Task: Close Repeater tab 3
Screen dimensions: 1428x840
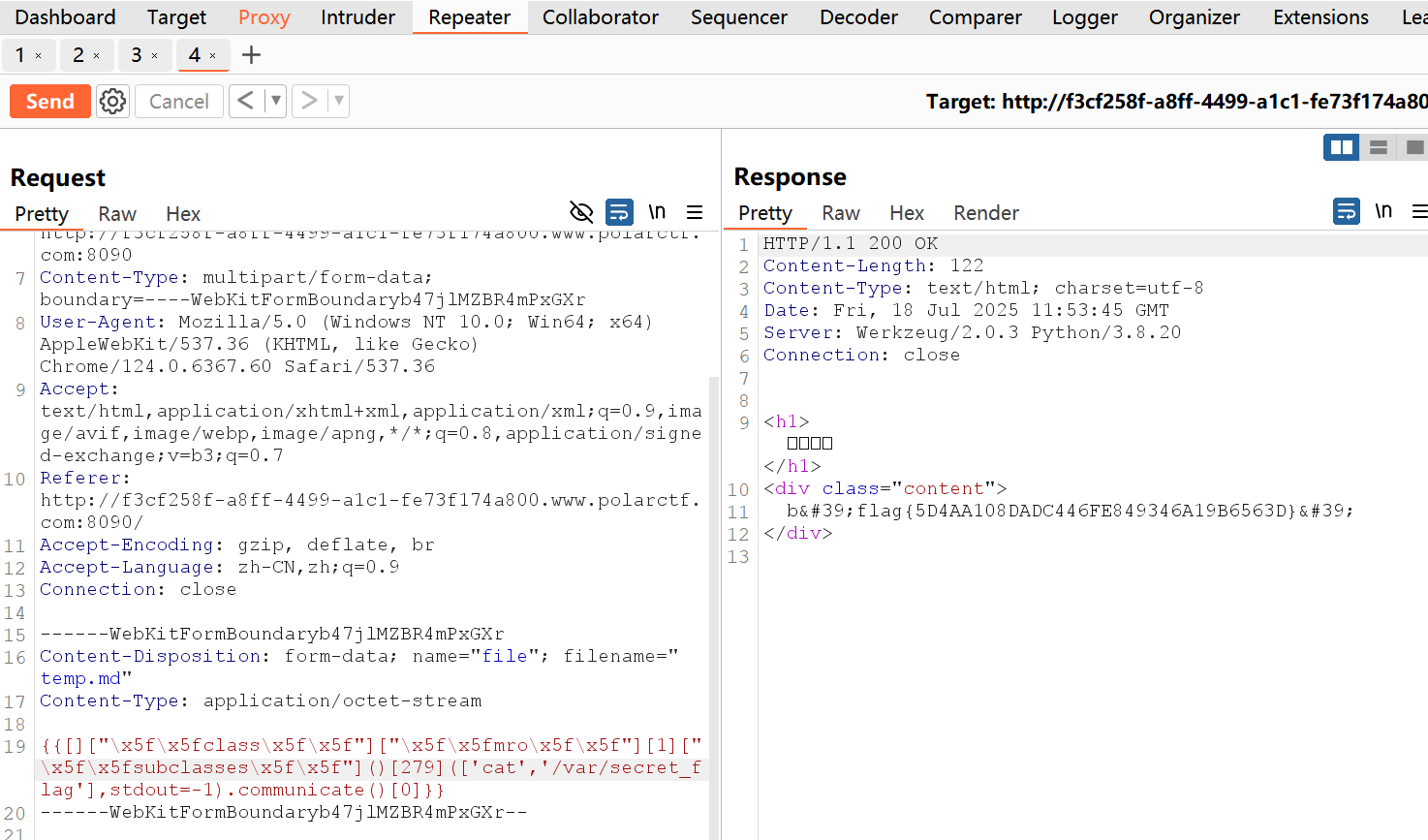Action: (155, 56)
